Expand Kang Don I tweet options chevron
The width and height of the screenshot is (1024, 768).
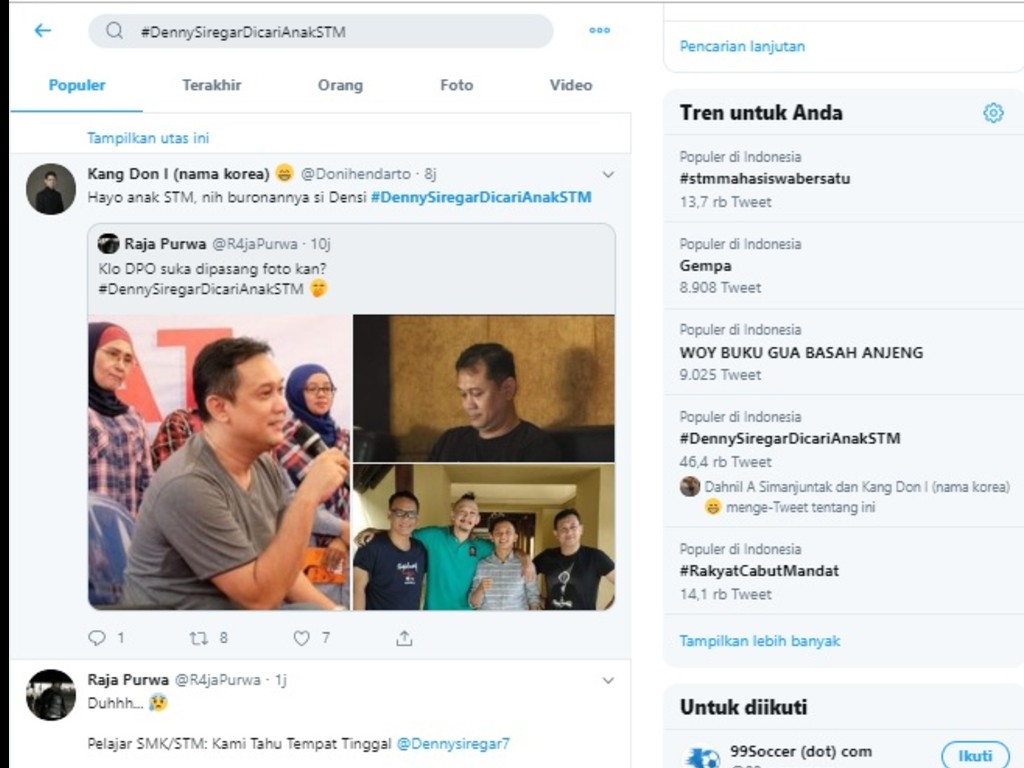click(607, 174)
